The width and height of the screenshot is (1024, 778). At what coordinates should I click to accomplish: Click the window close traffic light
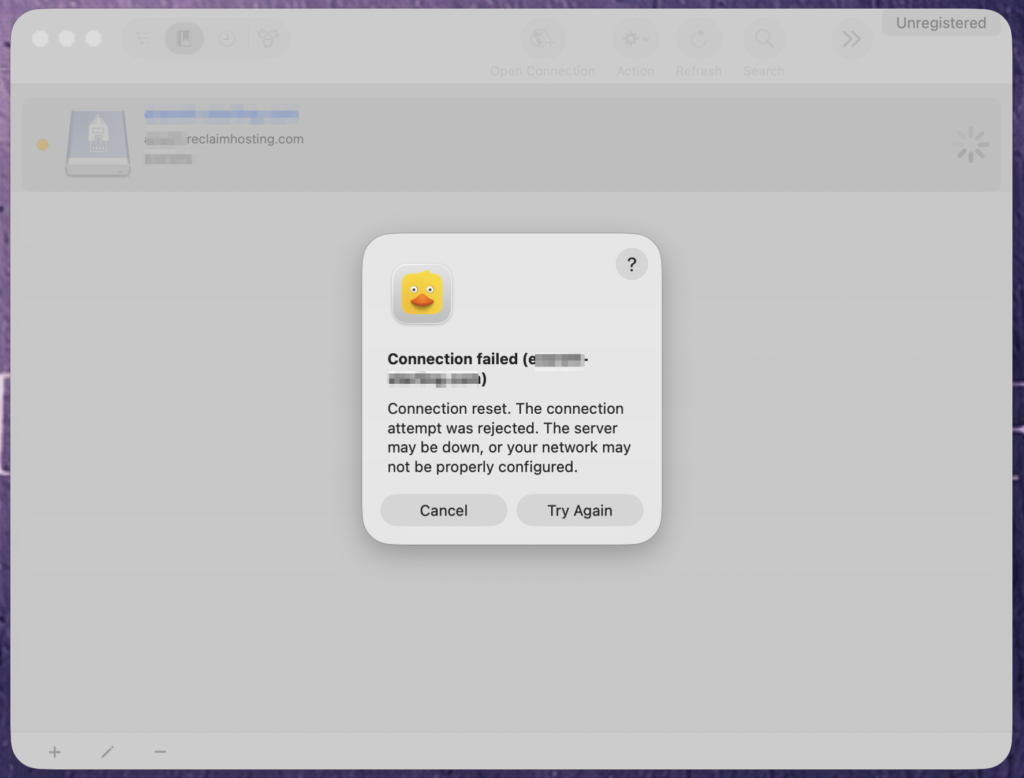(x=40, y=39)
